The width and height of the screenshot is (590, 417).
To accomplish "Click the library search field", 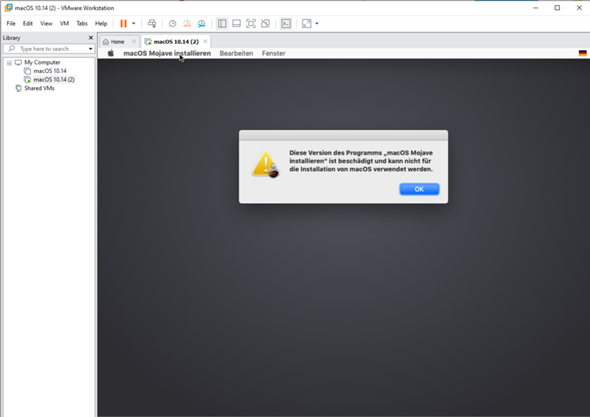I will tap(49, 49).
